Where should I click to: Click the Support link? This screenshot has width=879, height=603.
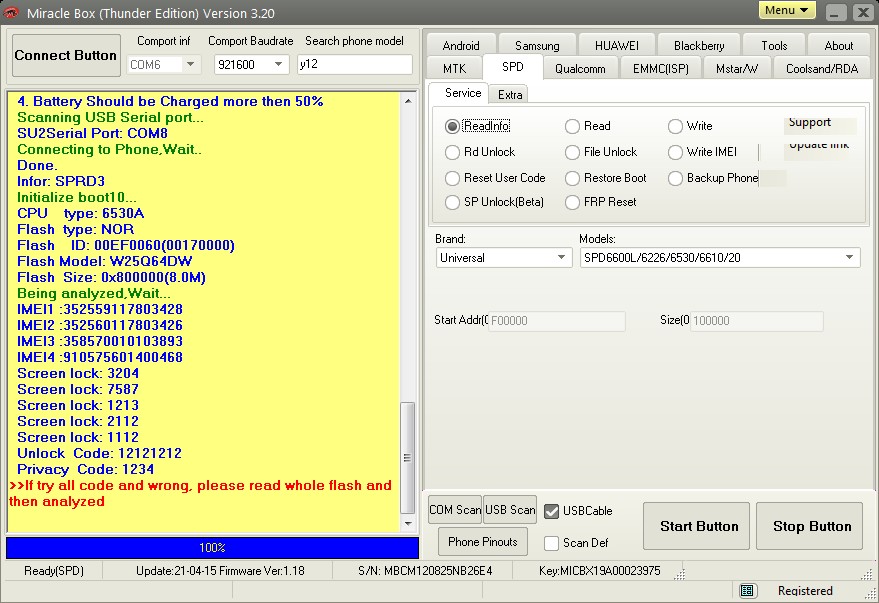click(x=809, y=122)
